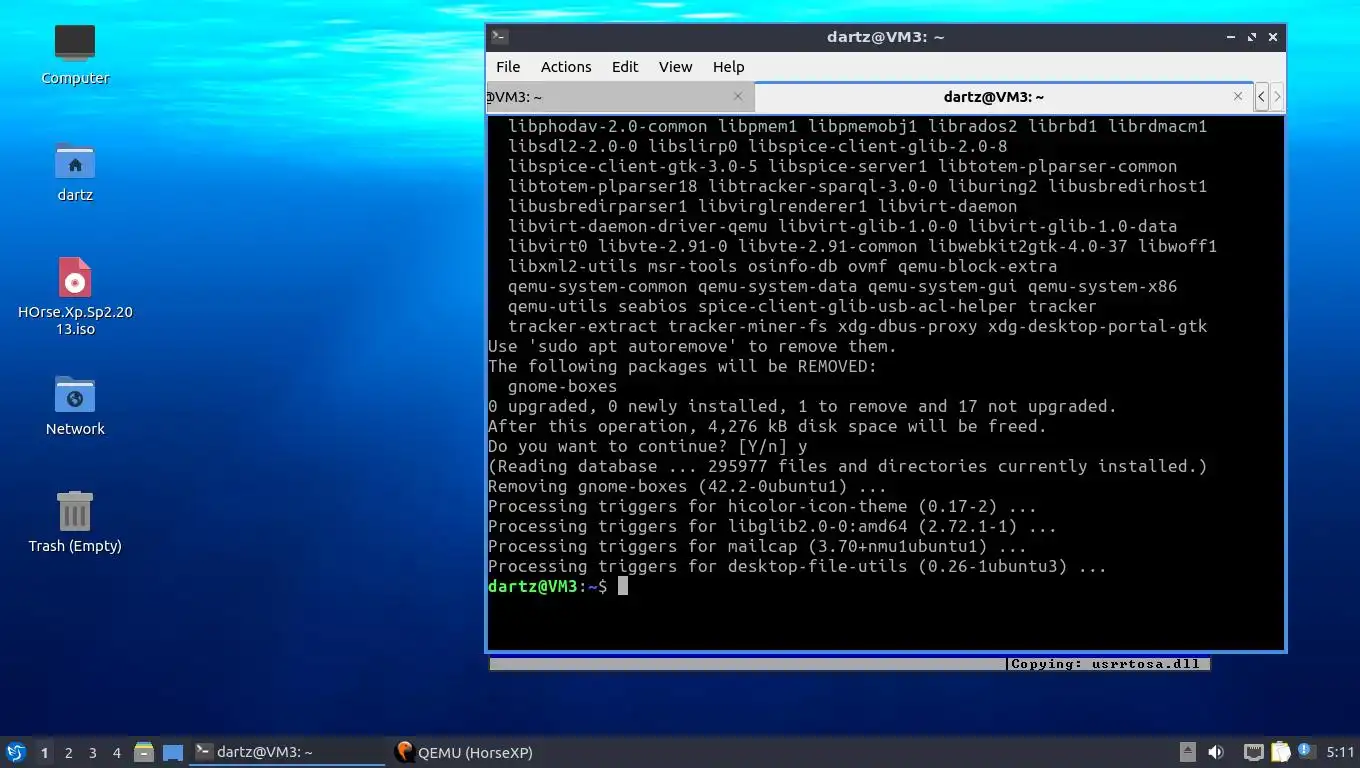The image size is (1360, 768).
Task: Select the active dartz@VM3: ~ tab
Action: [x=1003, y=97]
